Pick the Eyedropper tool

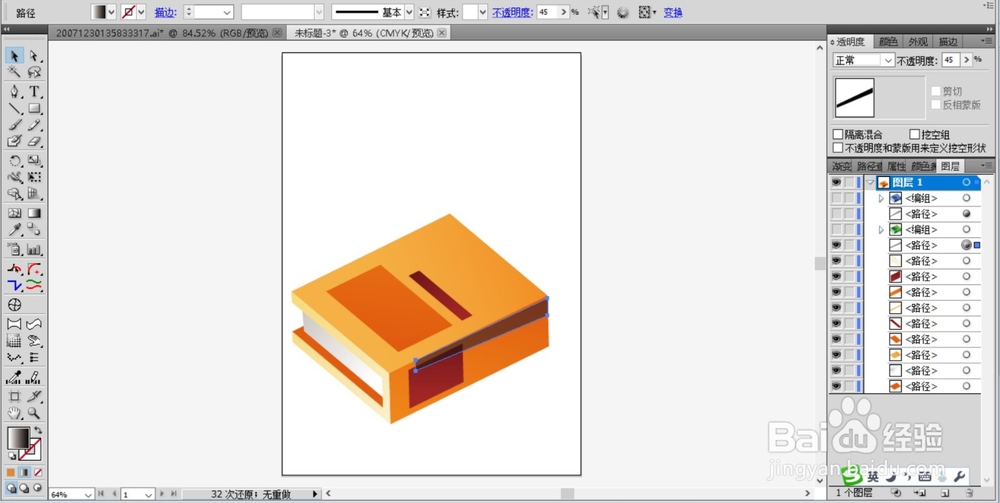tap(15, 230)
